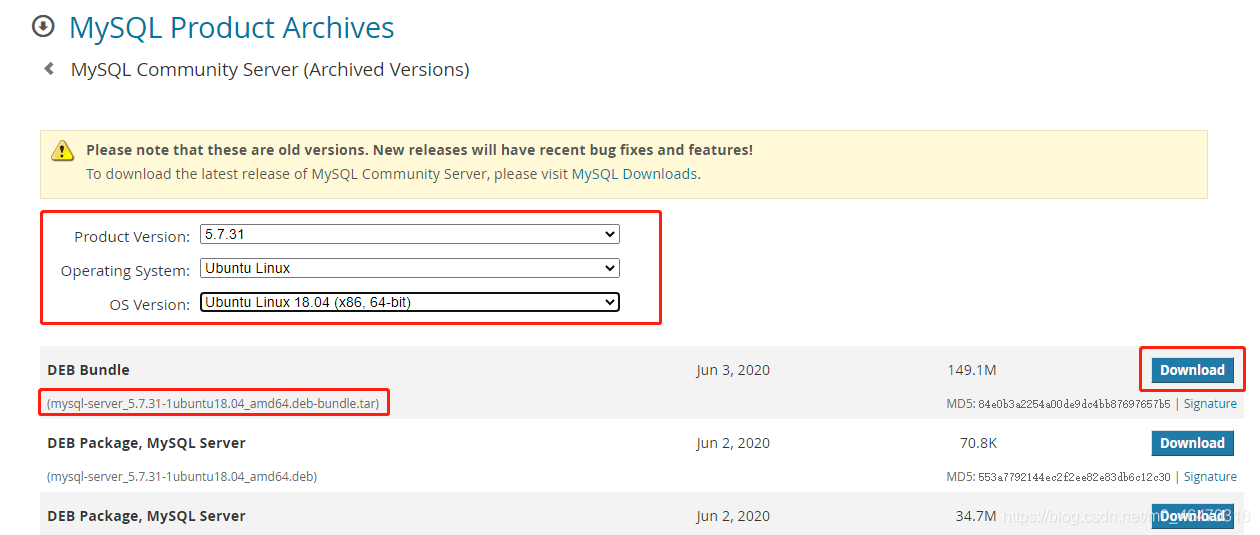Follow the MySQL Downloads link
Viewport: 1260px width, 535px height.
pos(634,174)
